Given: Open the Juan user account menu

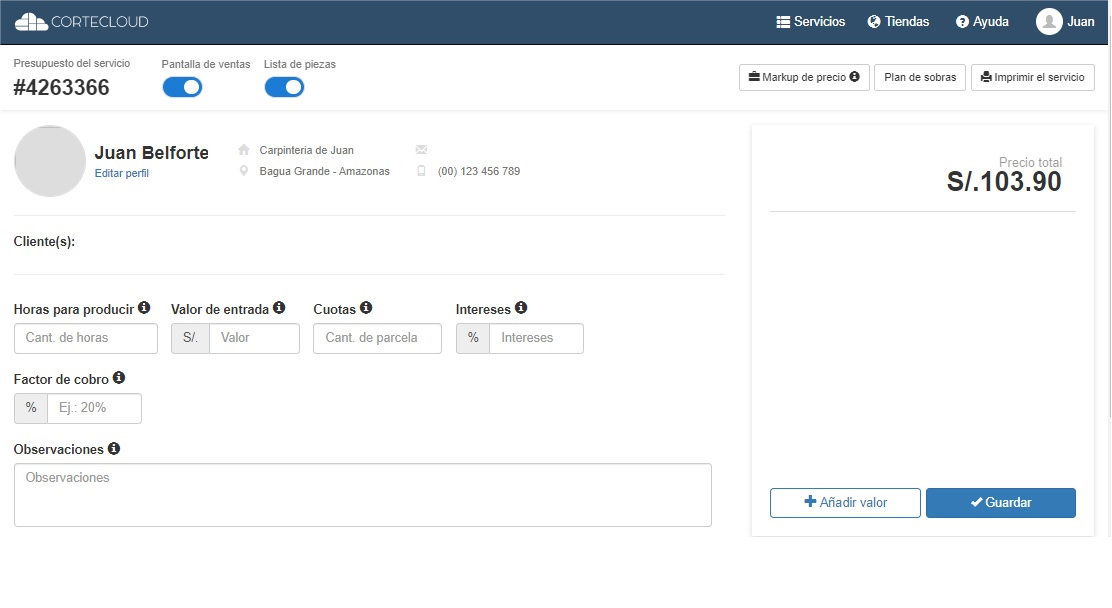Looking at the screenshot, I should pyautogui.click(x=1064, y=21).
